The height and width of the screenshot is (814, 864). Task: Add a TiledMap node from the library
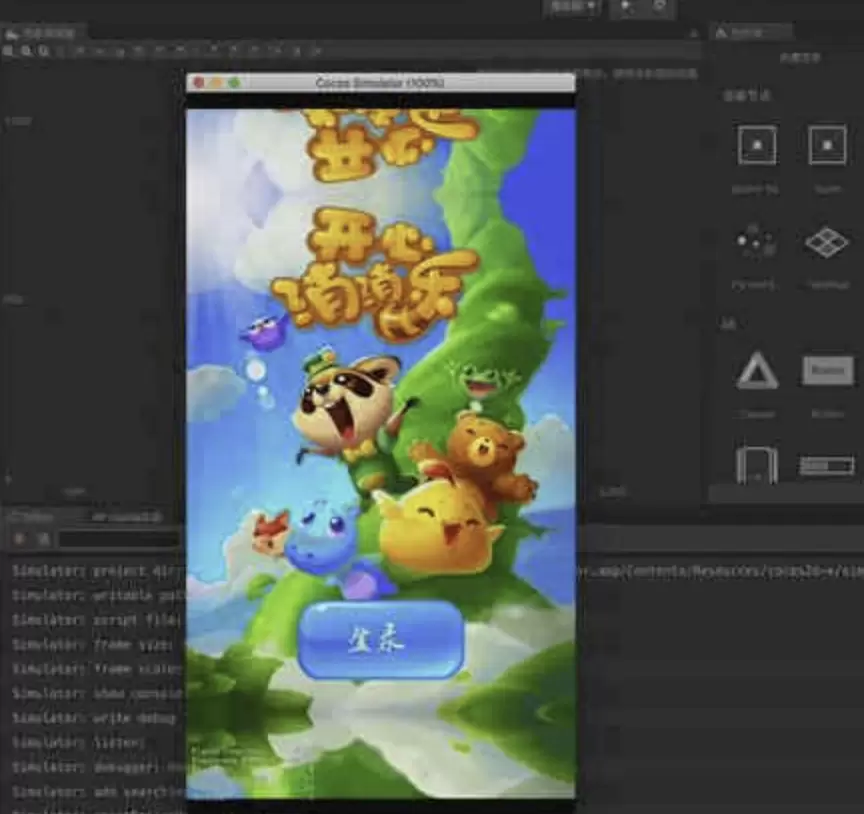[827, 241]
